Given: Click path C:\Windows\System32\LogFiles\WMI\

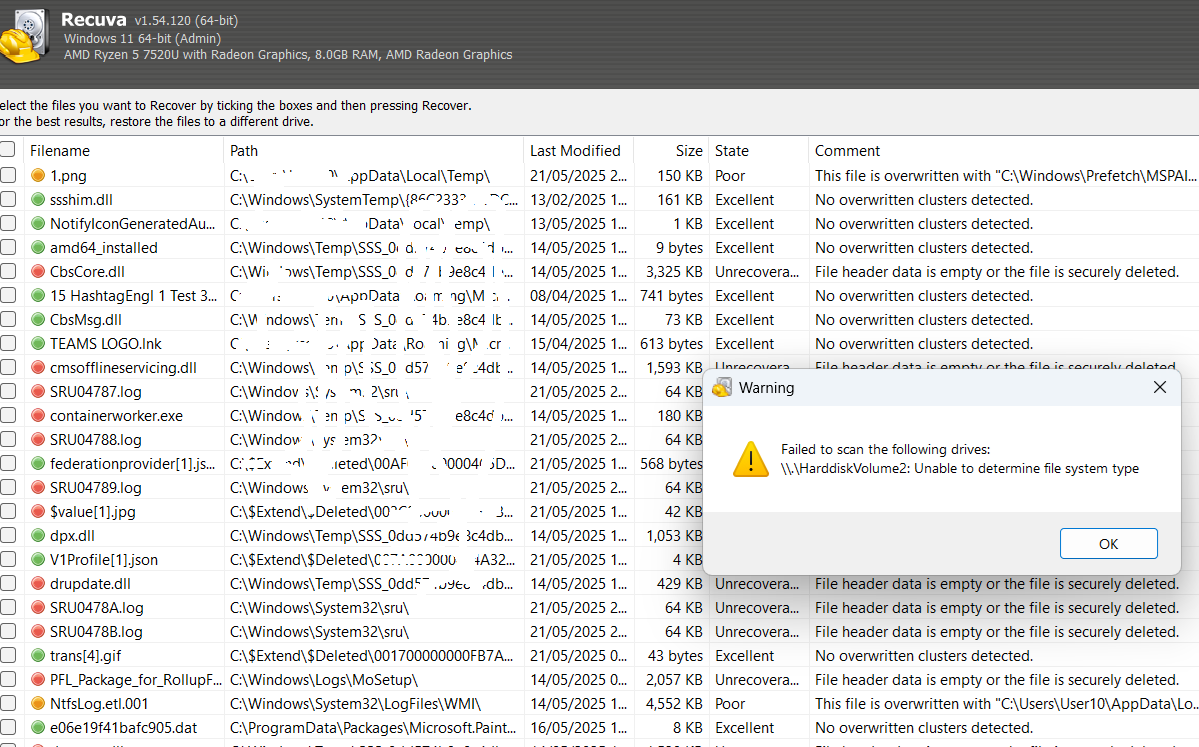Looking at the screenshot, I should (x=356, y=703).
